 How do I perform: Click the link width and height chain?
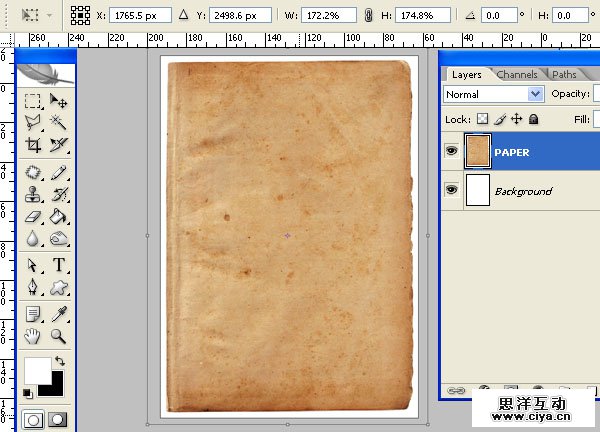369,17
